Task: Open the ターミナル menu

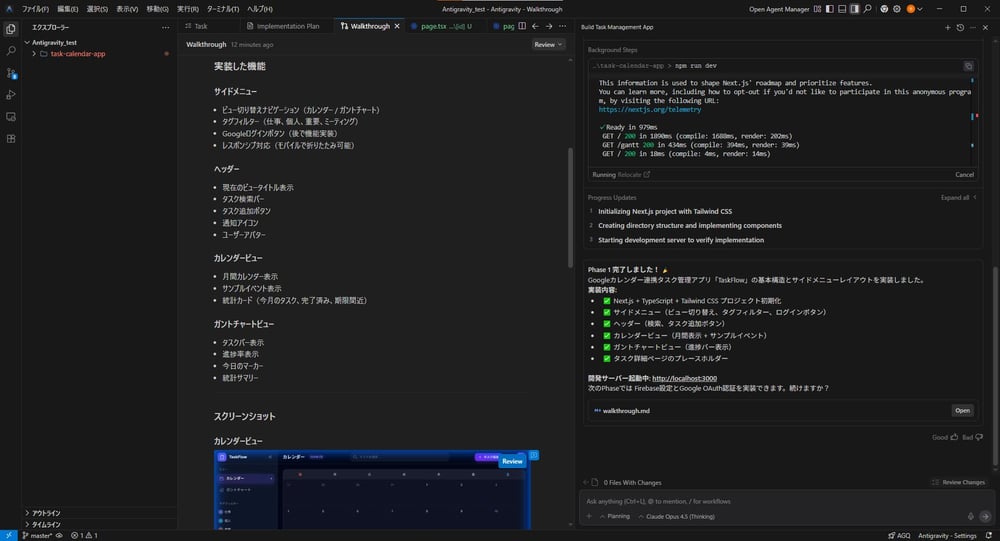Action: pos(221,9)
